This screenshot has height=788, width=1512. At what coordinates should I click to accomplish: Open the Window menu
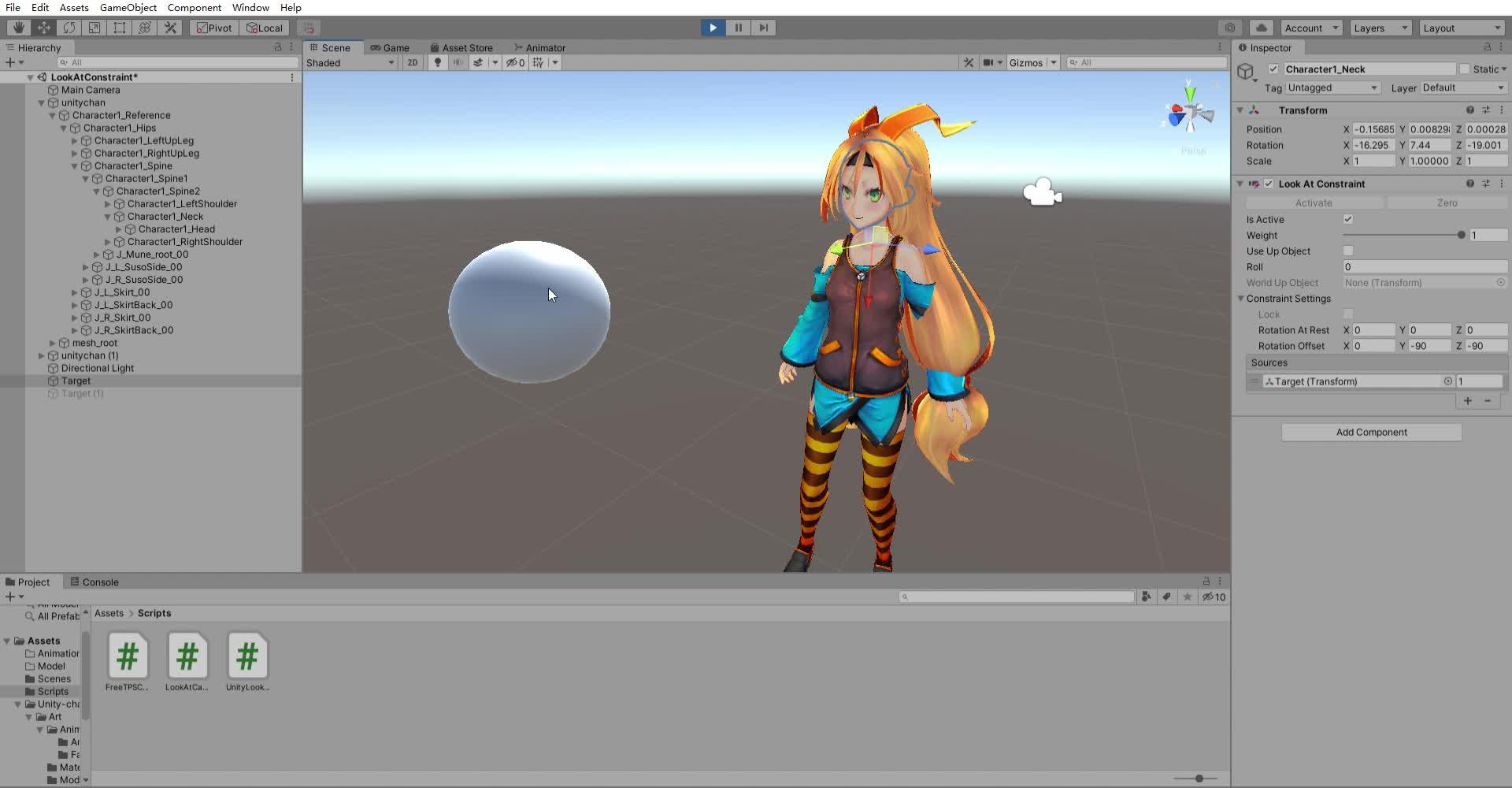pos(250,7)
